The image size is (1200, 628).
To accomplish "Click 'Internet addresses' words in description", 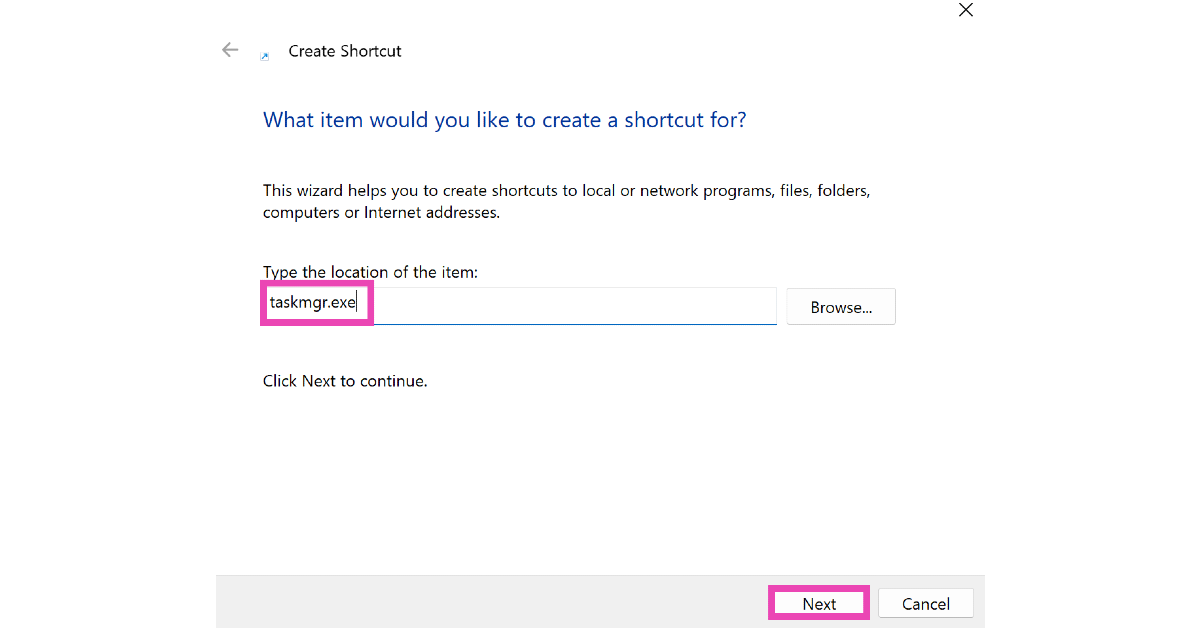I will [431, 213].
